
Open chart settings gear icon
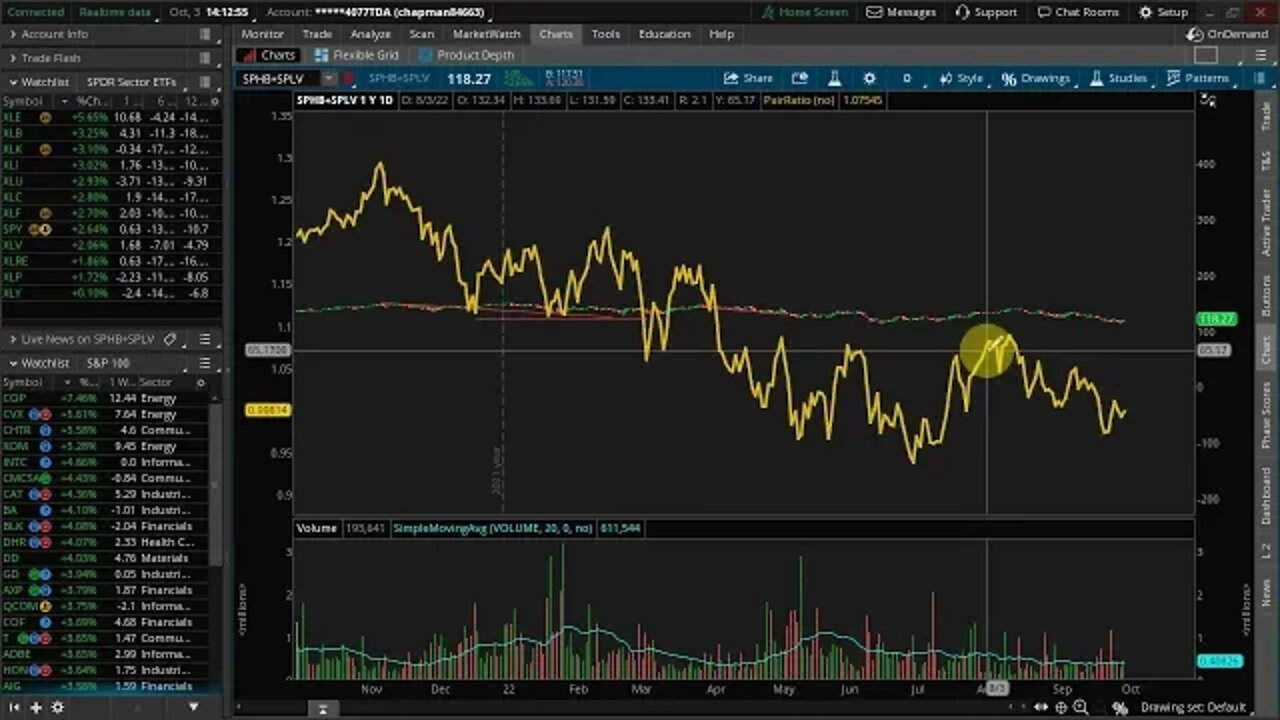[869, 78]
